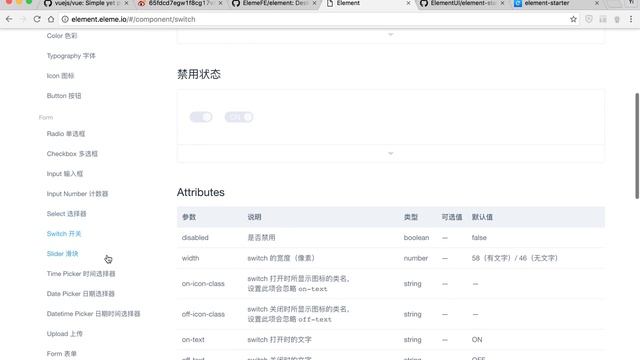The height and width of the screenshot is (360, 640).
Task: Click the 'ON' default value cell
Action: click(x=477, y=340)
